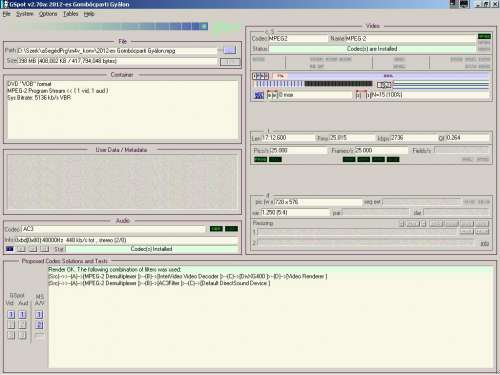The height and width of the screenshot is (375, 500).
Task: Click the "Render OK" result line
Action: click(115, 269)
